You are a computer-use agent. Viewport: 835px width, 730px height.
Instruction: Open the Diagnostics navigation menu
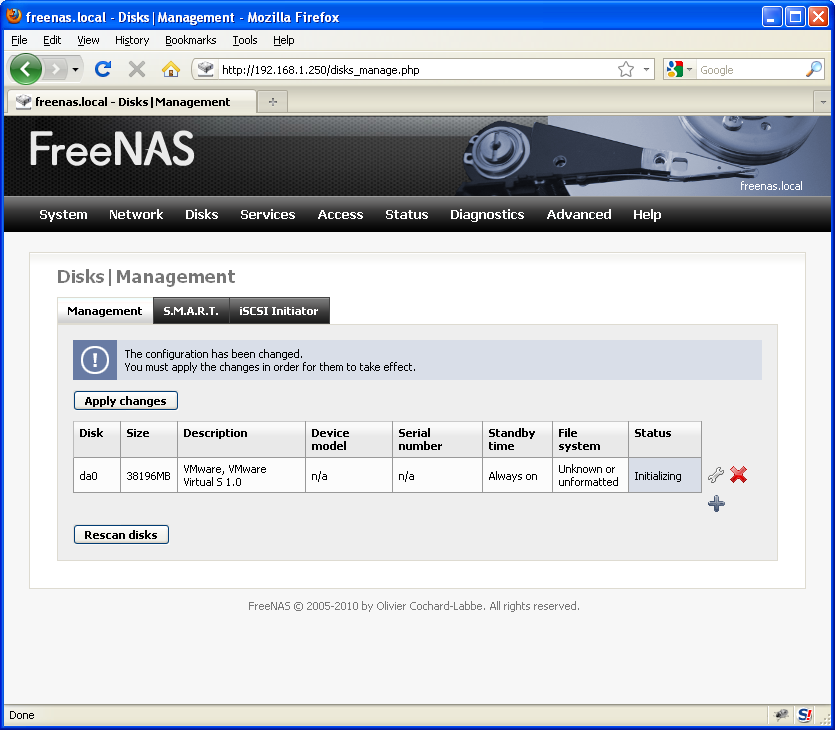(487, 214)
